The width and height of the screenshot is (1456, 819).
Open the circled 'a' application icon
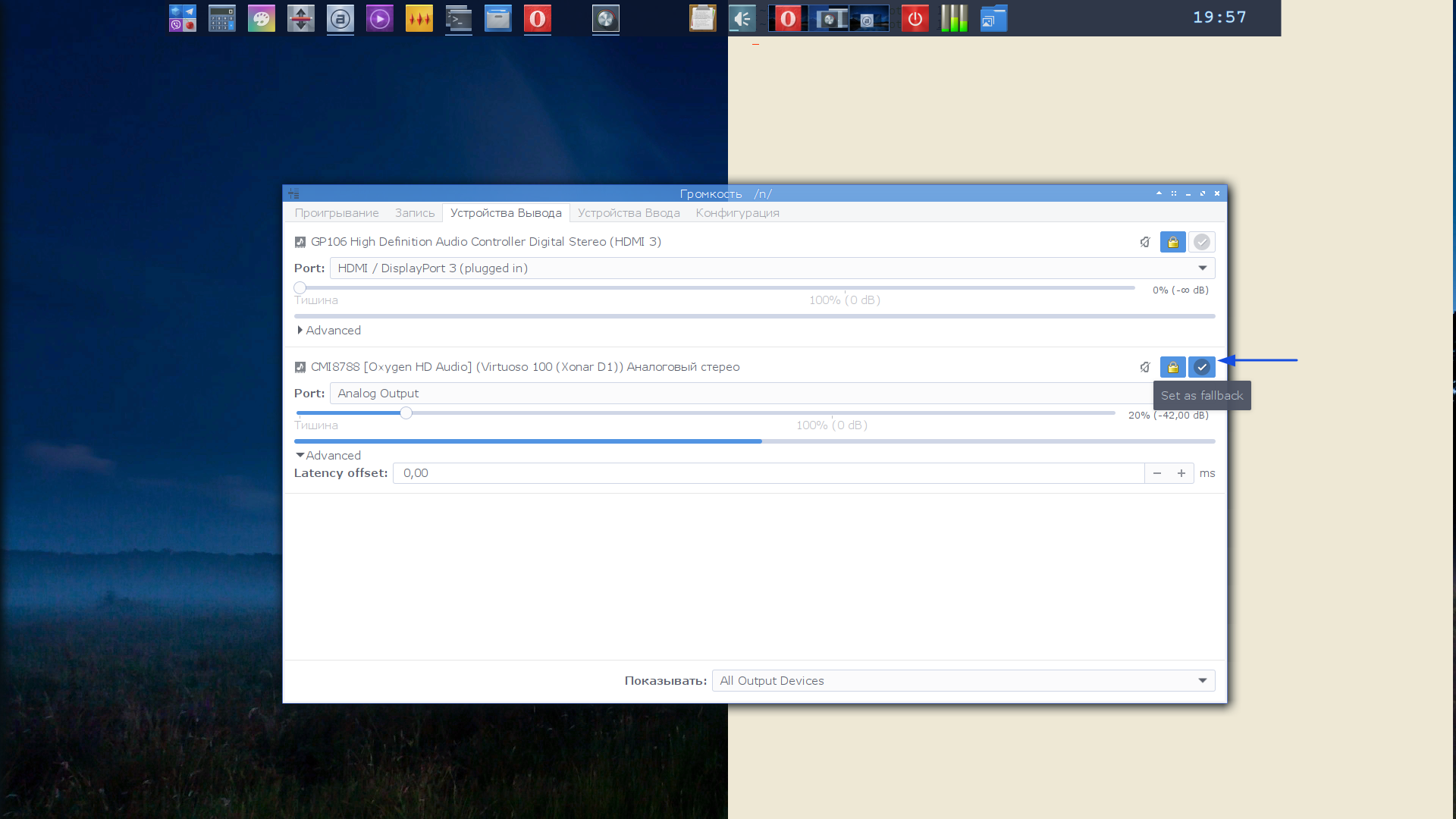tap(340, 18)
